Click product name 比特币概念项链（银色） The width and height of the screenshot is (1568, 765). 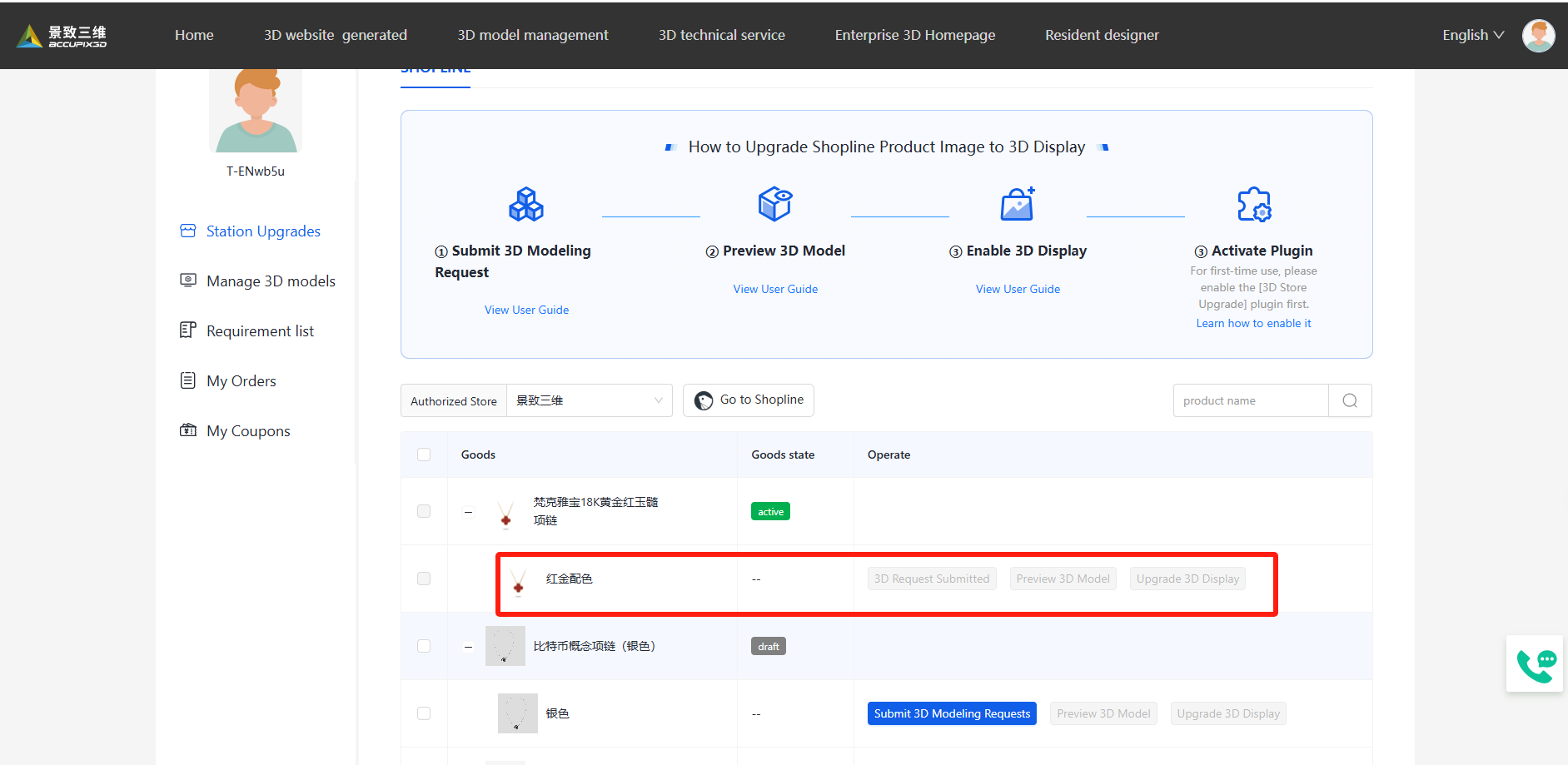[595, 646]
